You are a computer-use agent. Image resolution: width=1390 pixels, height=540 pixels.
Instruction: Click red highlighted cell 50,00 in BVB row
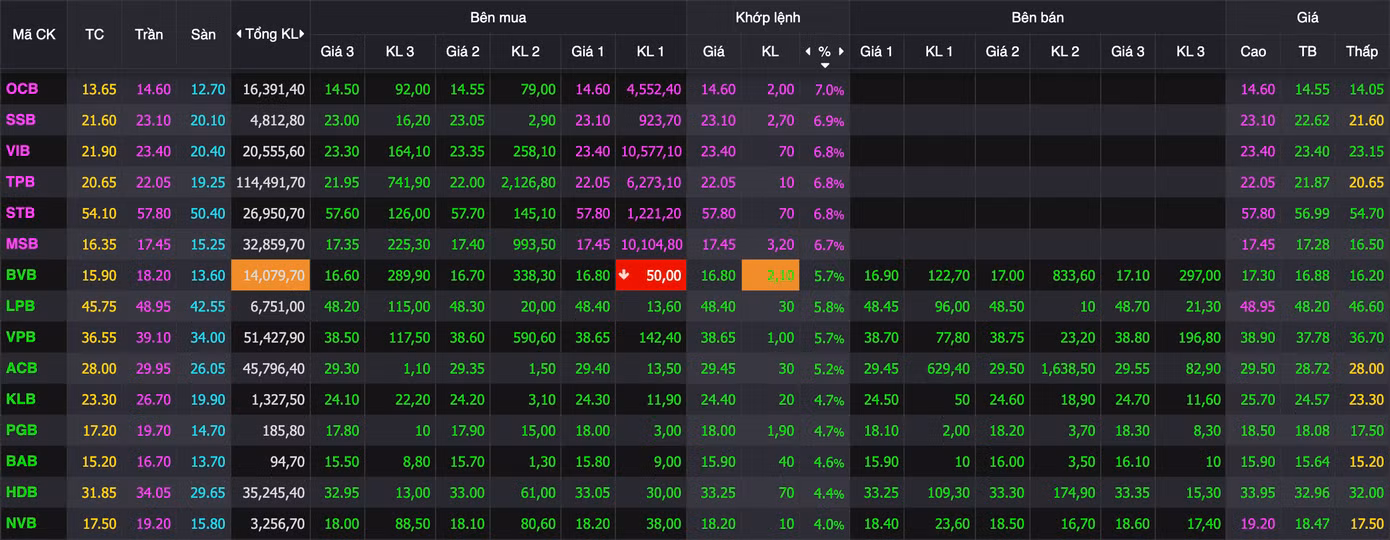coord(650,275)
